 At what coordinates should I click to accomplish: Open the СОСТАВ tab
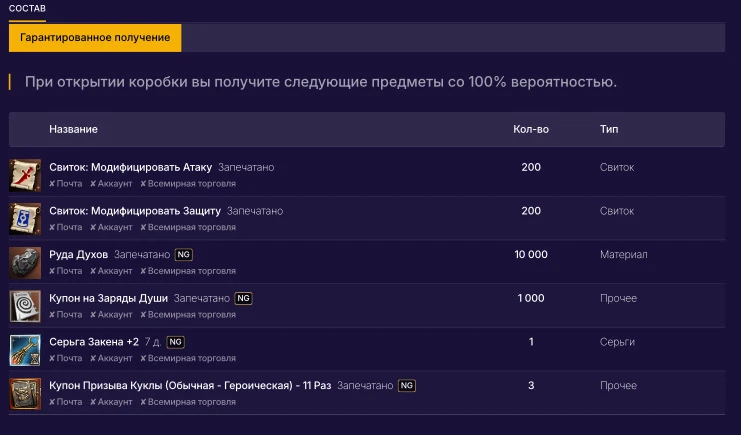[27, 9]
